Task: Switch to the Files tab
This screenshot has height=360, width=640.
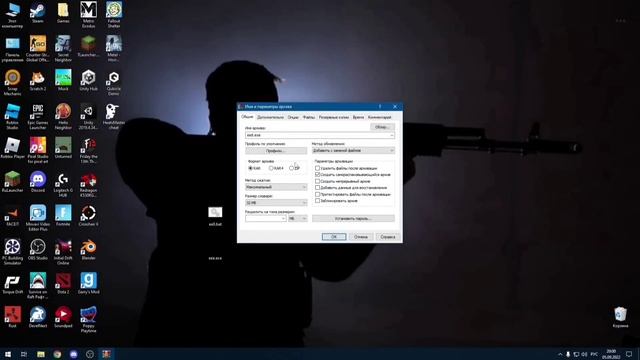Action: 309,117
